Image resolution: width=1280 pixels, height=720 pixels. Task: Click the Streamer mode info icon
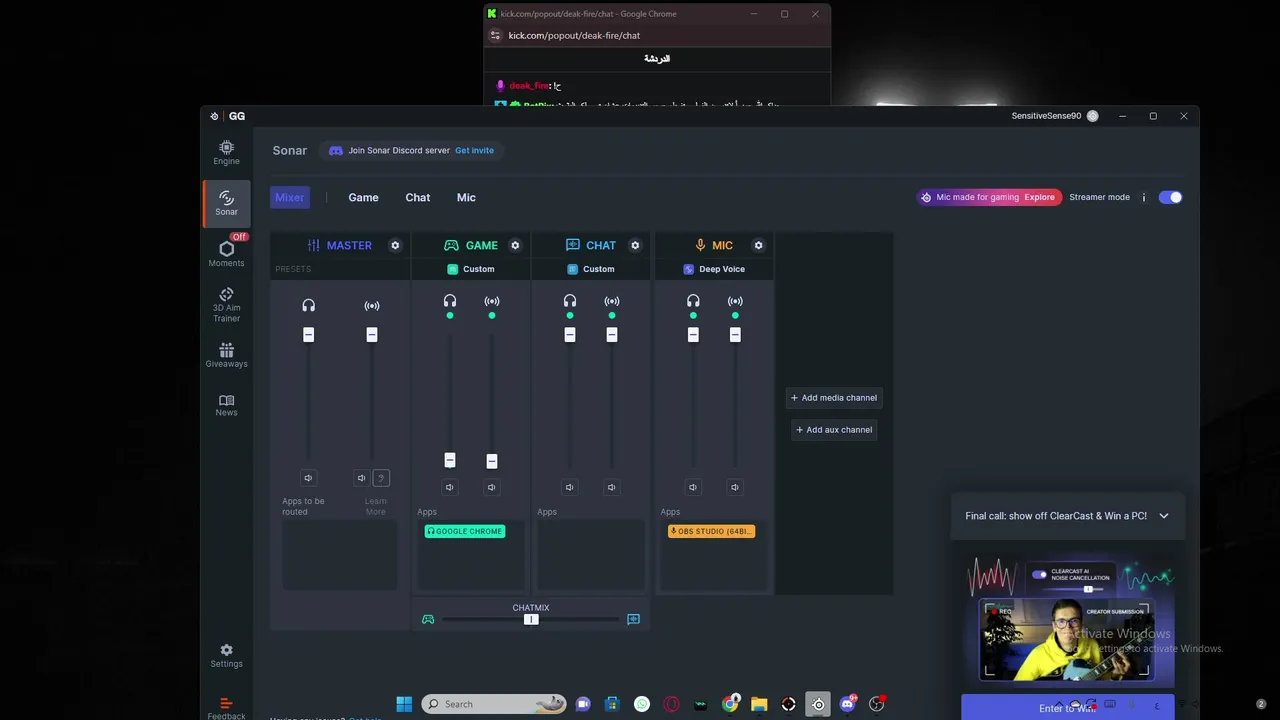pos(1144,197)
